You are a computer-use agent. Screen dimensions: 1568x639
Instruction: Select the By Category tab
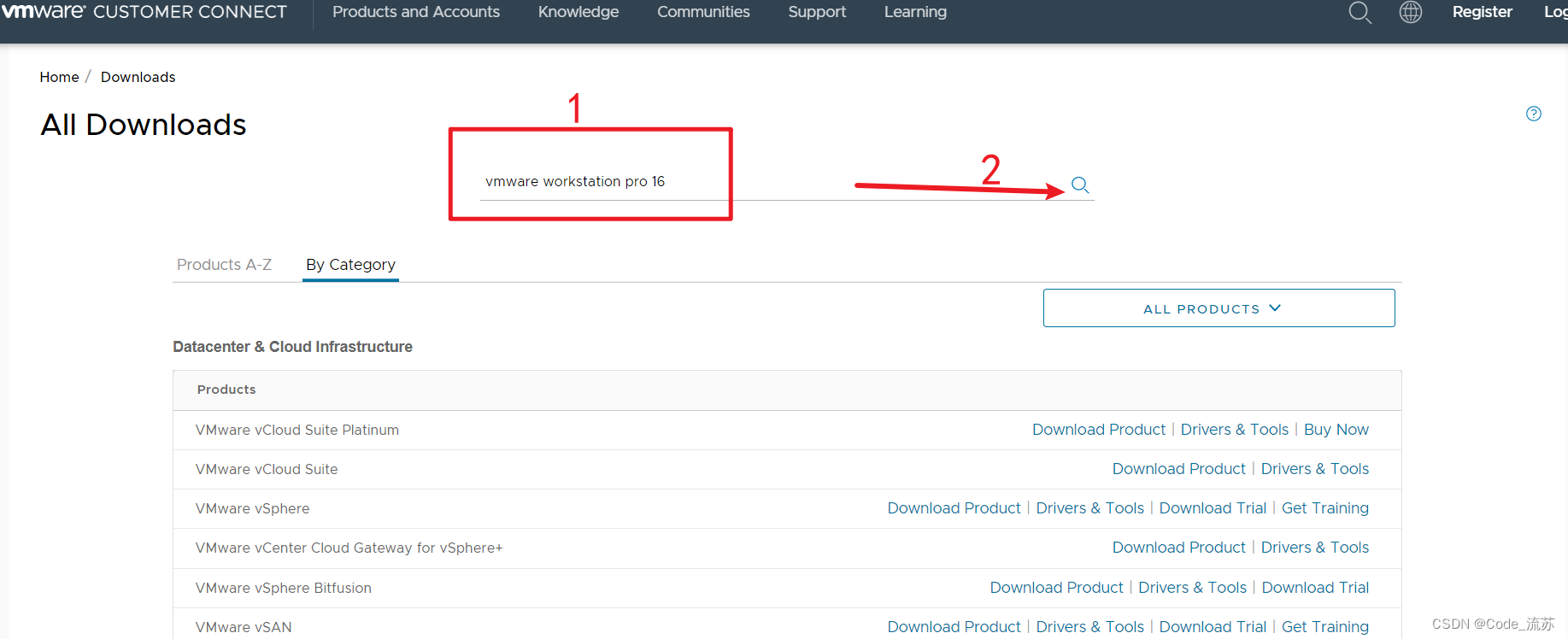[x=350, y=265]
